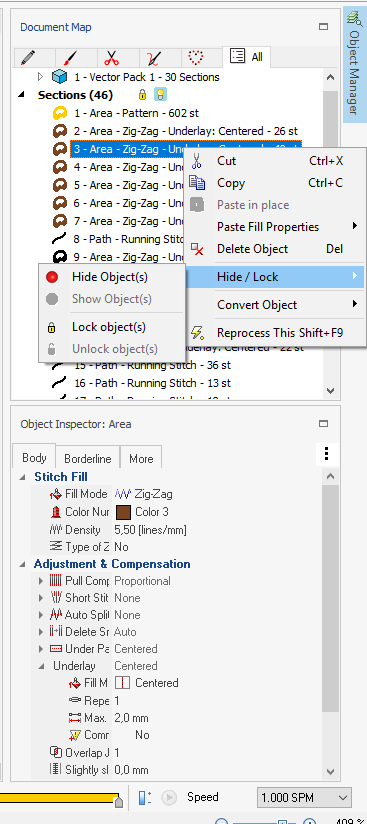The image size is (367, 824).
Task: Expand the Pull Compensation property
Action: click(41, 581)
